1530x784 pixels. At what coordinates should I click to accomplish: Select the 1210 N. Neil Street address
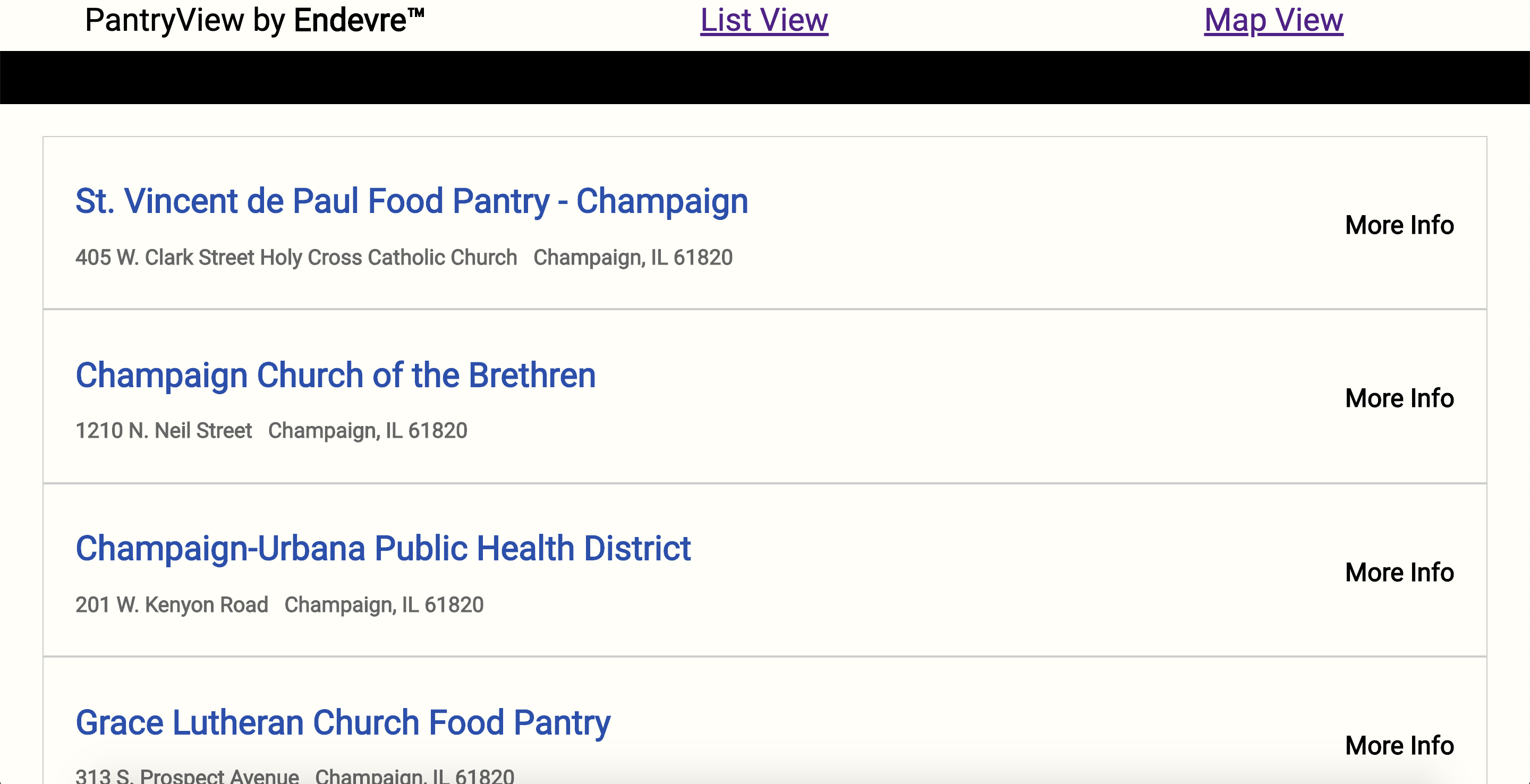(x=164, y=431)
